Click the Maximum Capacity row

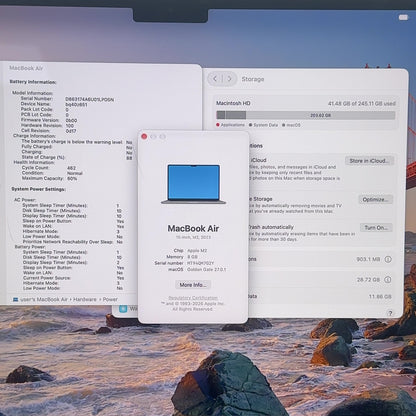coord(49,178)
